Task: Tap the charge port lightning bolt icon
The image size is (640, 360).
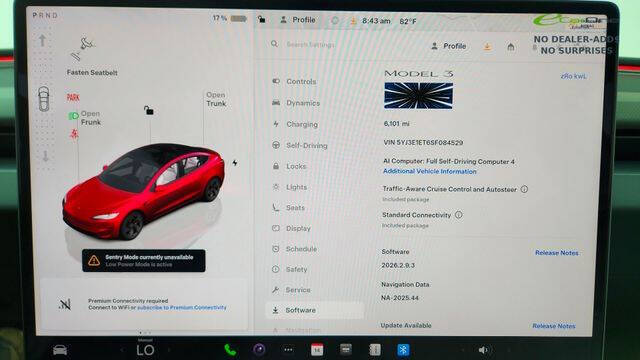Action: click(x=235, y=162)
